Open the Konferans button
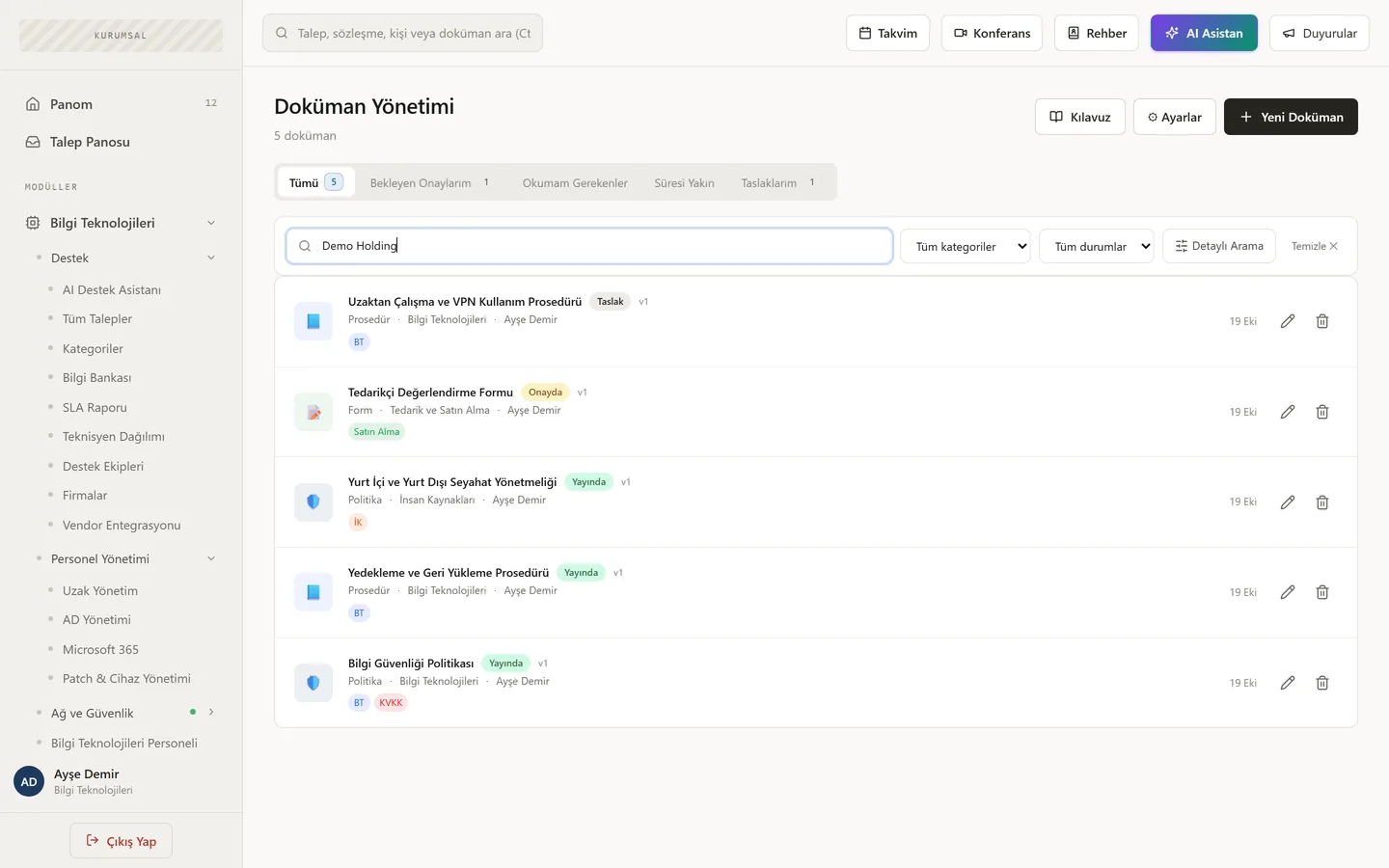The width and height of the screenshot is (1389, 868). point(992,33)
